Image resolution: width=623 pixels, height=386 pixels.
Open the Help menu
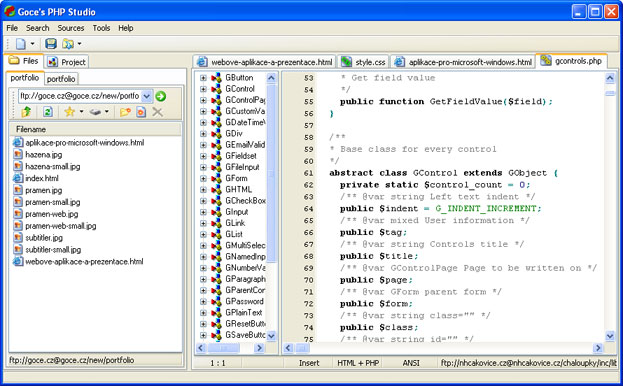click(x=126, y=28)
